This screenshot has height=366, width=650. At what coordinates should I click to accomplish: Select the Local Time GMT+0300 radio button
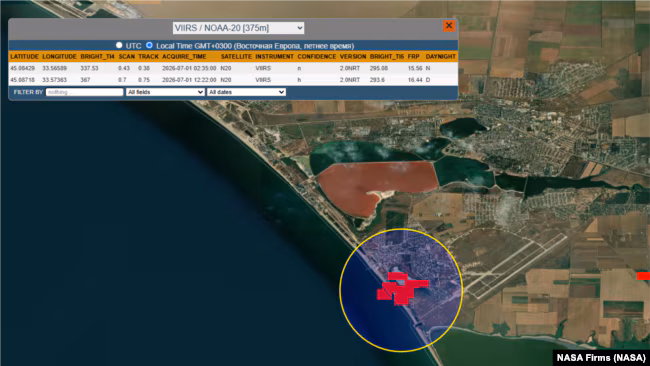click(149, 45)
